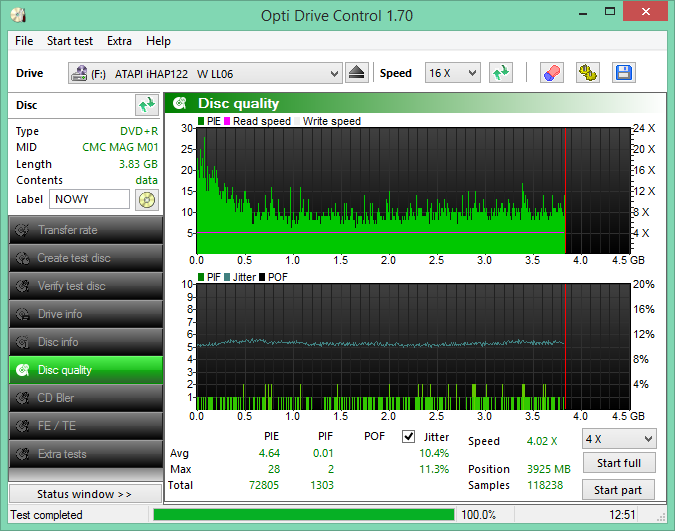This screenshot has width=675, height=531.
Task: Click the Extra tests sidebar icon
Action: click(22, 454)
